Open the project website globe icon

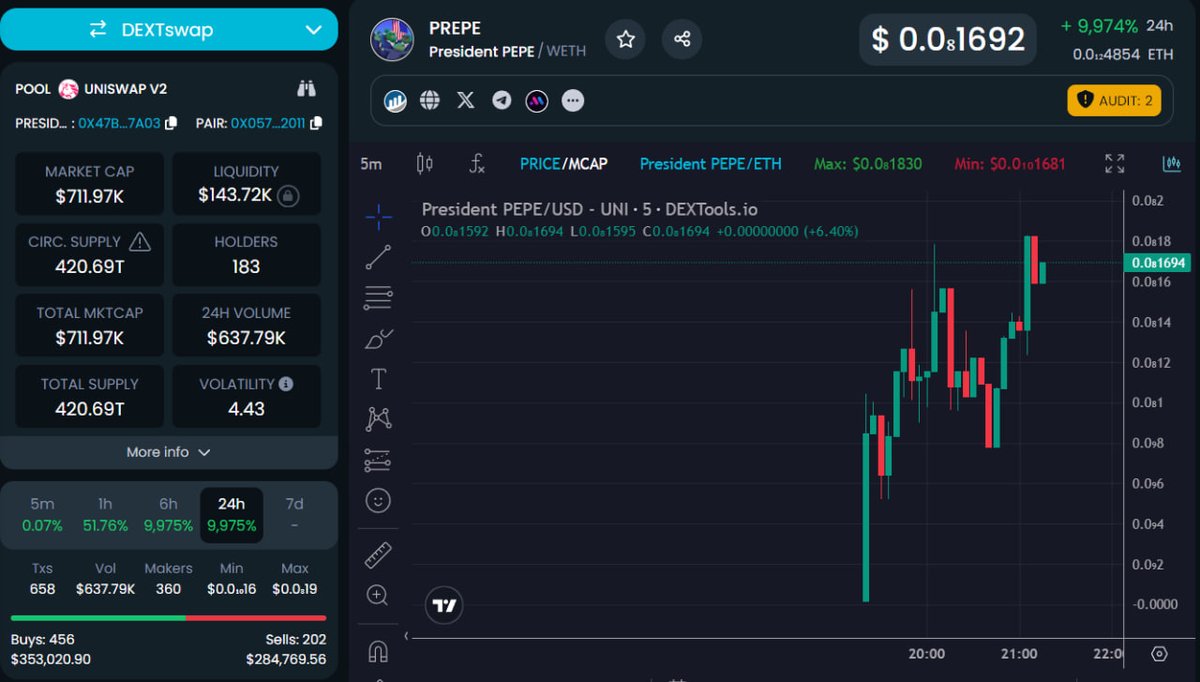(430, 100)
